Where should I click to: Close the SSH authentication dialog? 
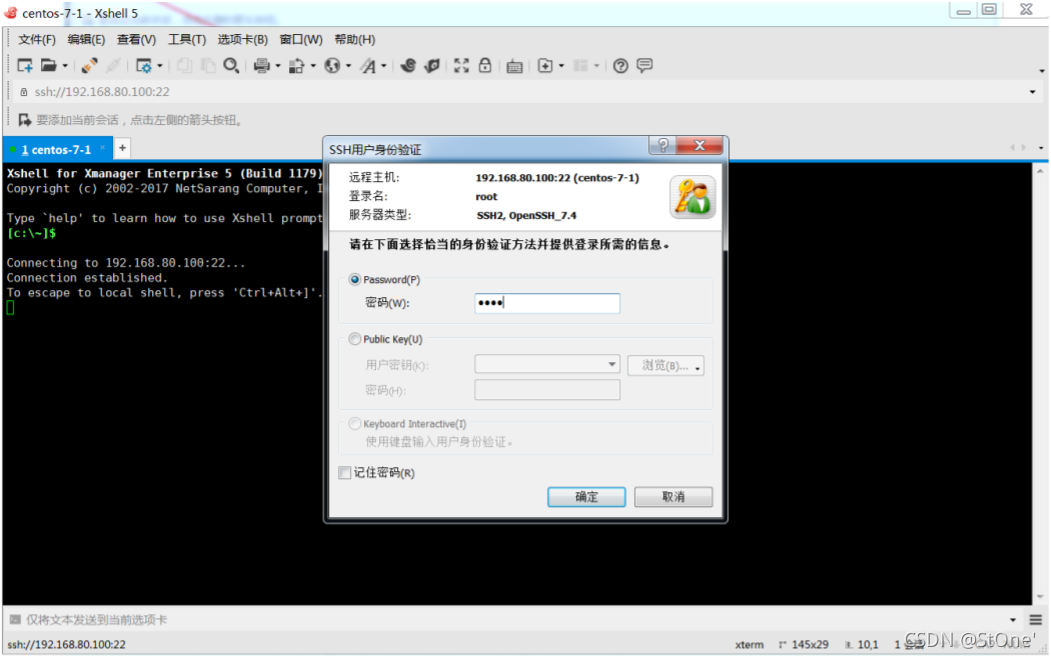coord(699,145)
